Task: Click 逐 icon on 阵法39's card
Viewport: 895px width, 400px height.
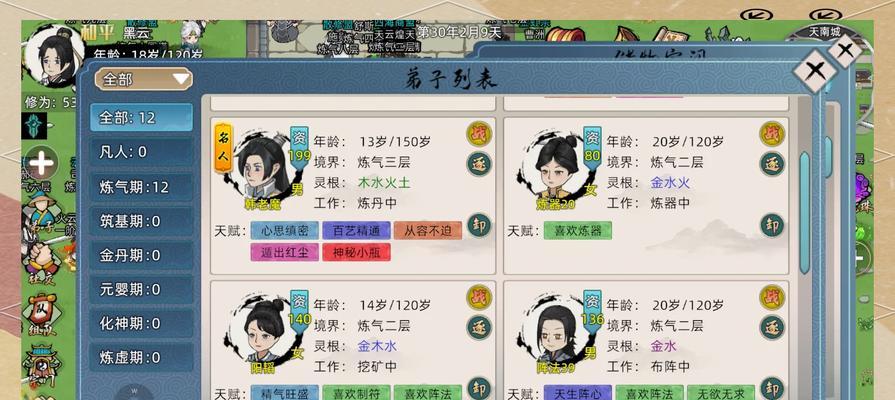Action: tap(772, 328)
